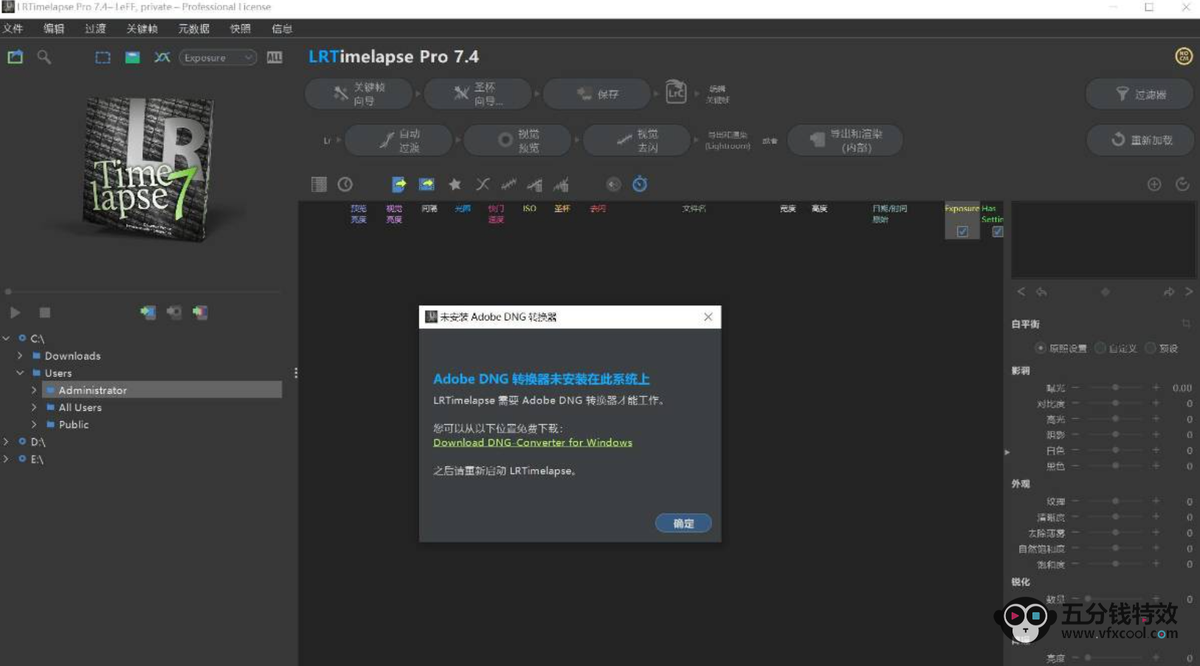This screenshot has height=666, width=1200.
Task: Click the crossed curves icon beside Exposure dropdown
Action: [x=162, y=58]
